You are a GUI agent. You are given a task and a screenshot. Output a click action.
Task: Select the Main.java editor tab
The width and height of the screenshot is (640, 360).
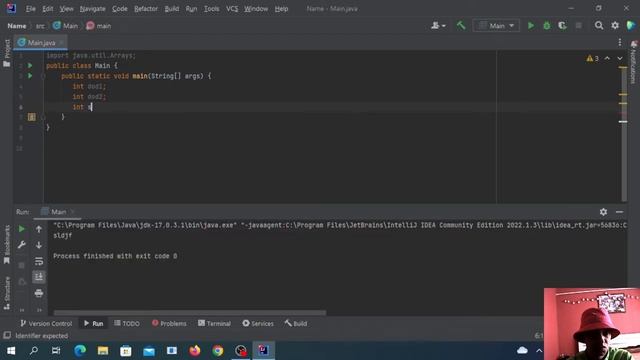point(40,42)
